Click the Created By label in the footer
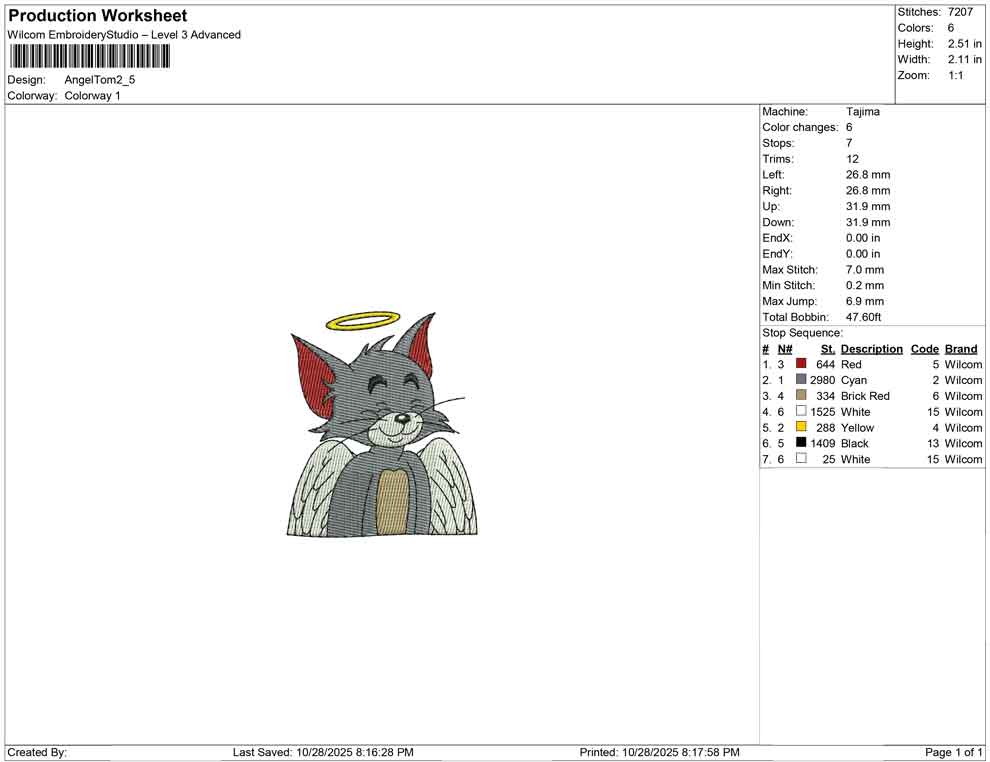Viewport: 990px width, 762px height. click(37, 752)
